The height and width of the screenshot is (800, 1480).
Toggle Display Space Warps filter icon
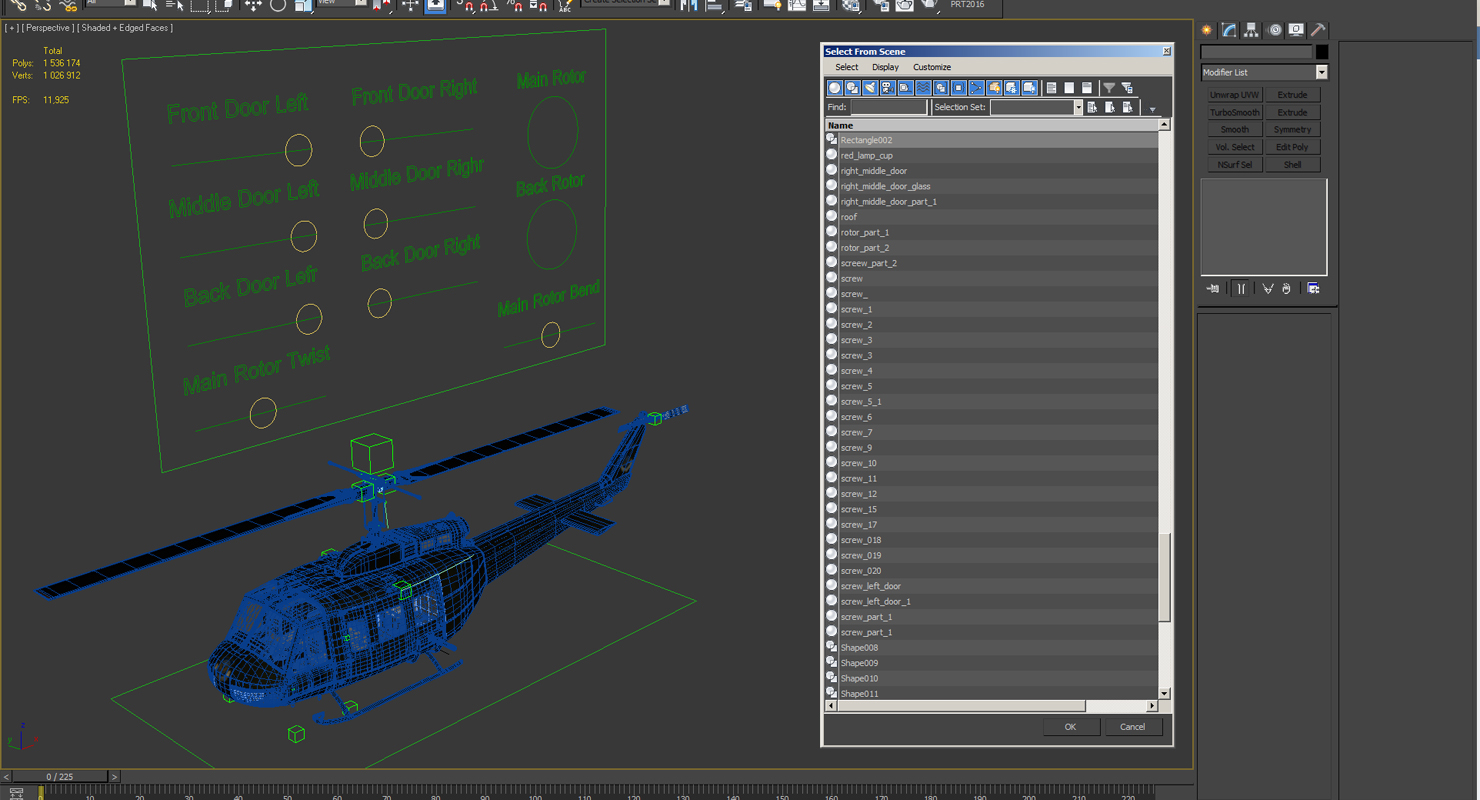(923, 88)
